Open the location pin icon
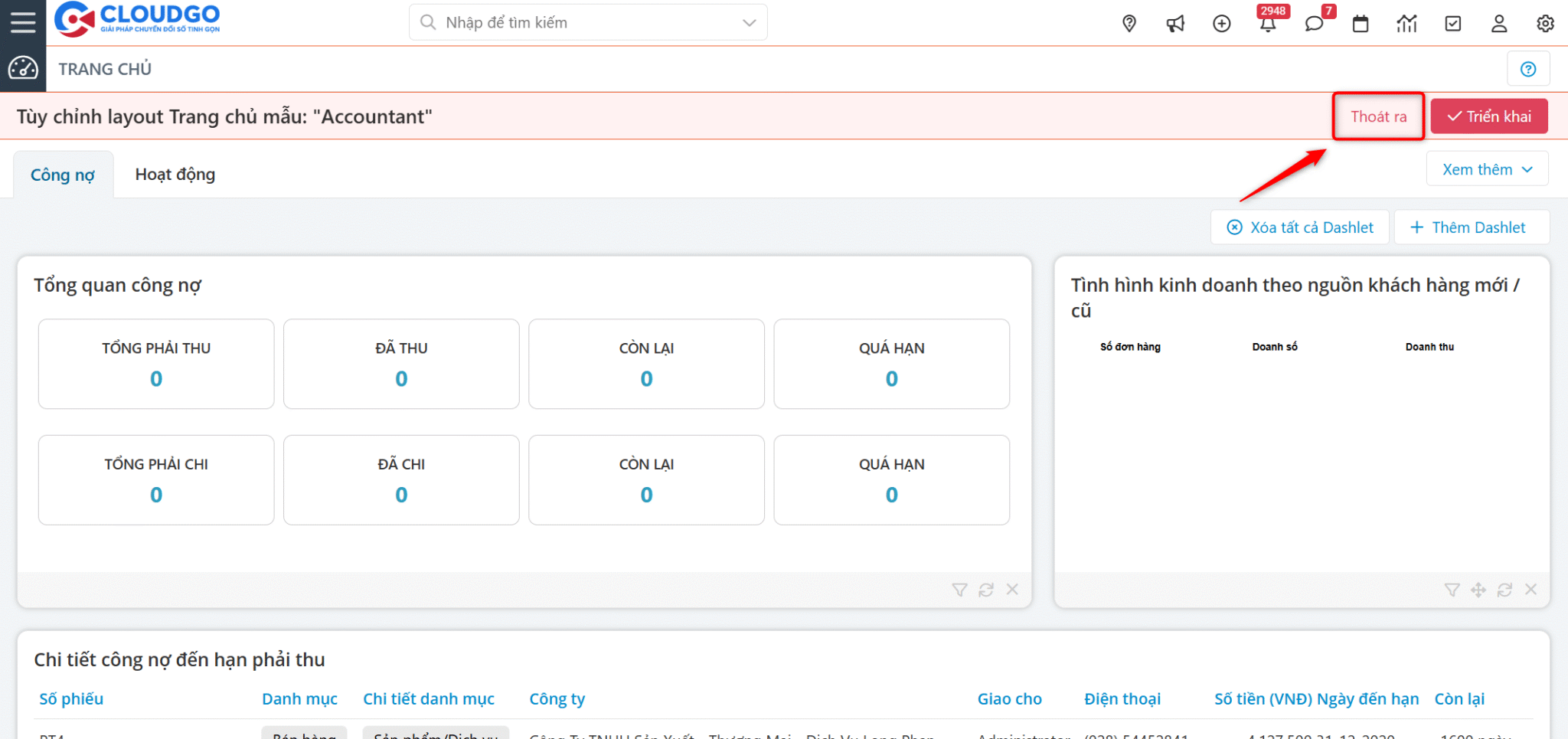The width and height of the screenshot is (1568, 739). [1129, 24]
